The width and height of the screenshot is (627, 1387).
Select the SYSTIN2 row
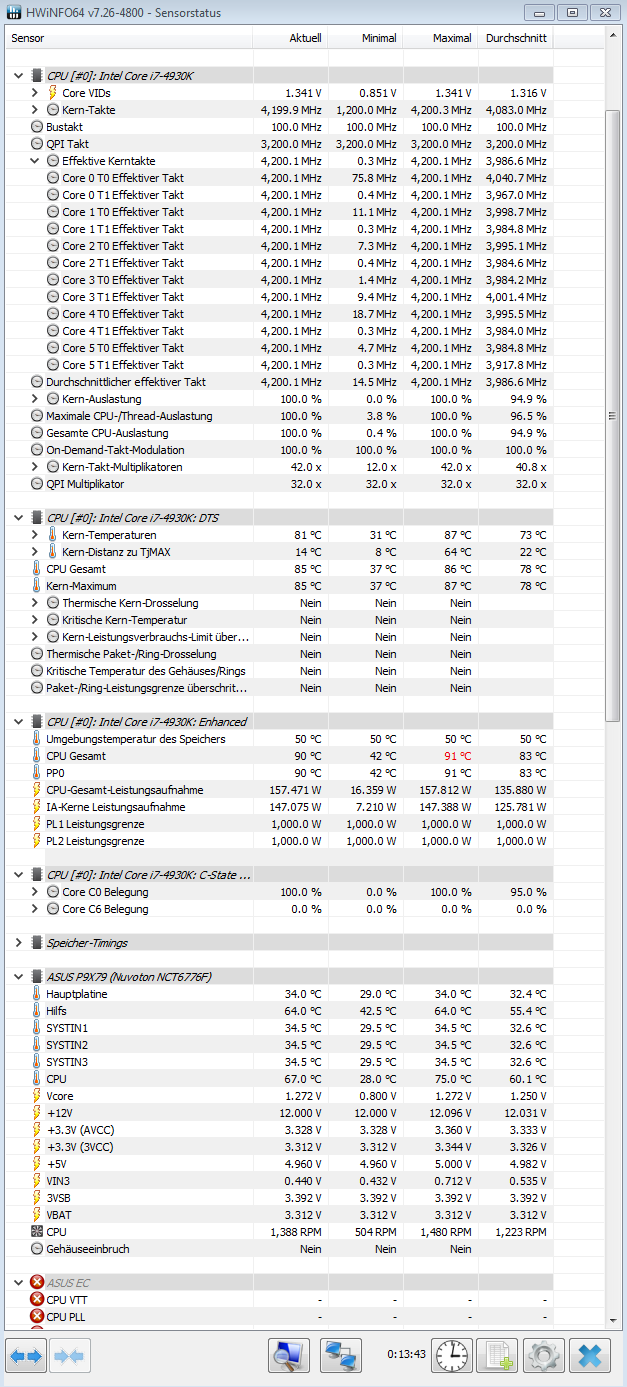coord(279,1045)
